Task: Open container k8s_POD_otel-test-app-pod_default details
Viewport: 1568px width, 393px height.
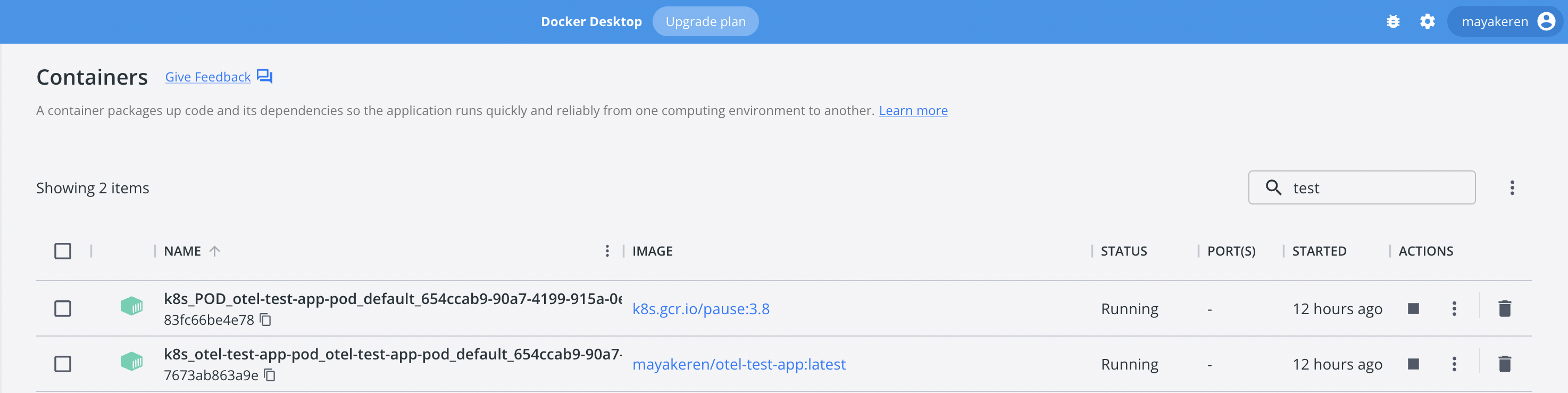Action: click(x=393, y=299)
